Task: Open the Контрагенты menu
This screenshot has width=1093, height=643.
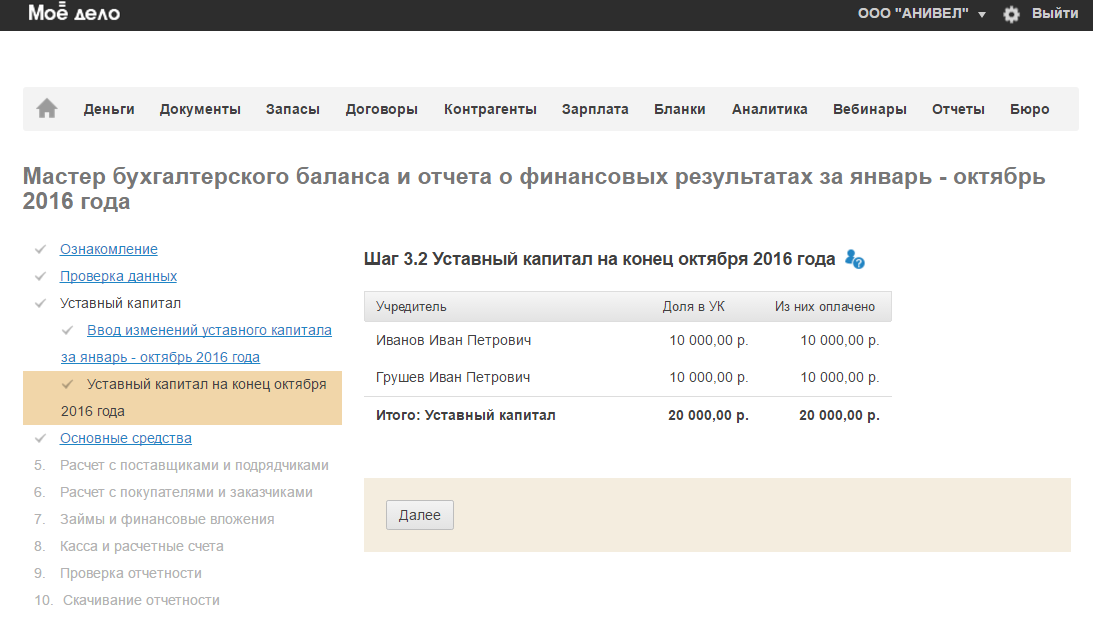Action: tap(490, 109)
